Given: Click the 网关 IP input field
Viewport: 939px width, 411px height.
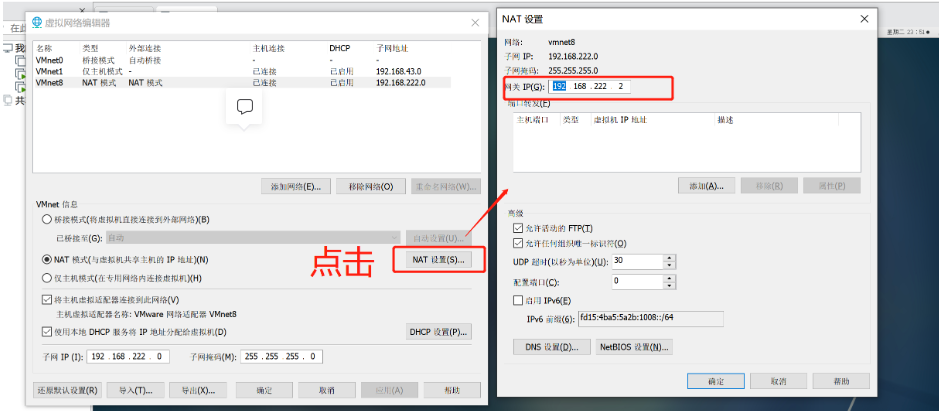Looking at the screenshot, I should tap(591, 87).
